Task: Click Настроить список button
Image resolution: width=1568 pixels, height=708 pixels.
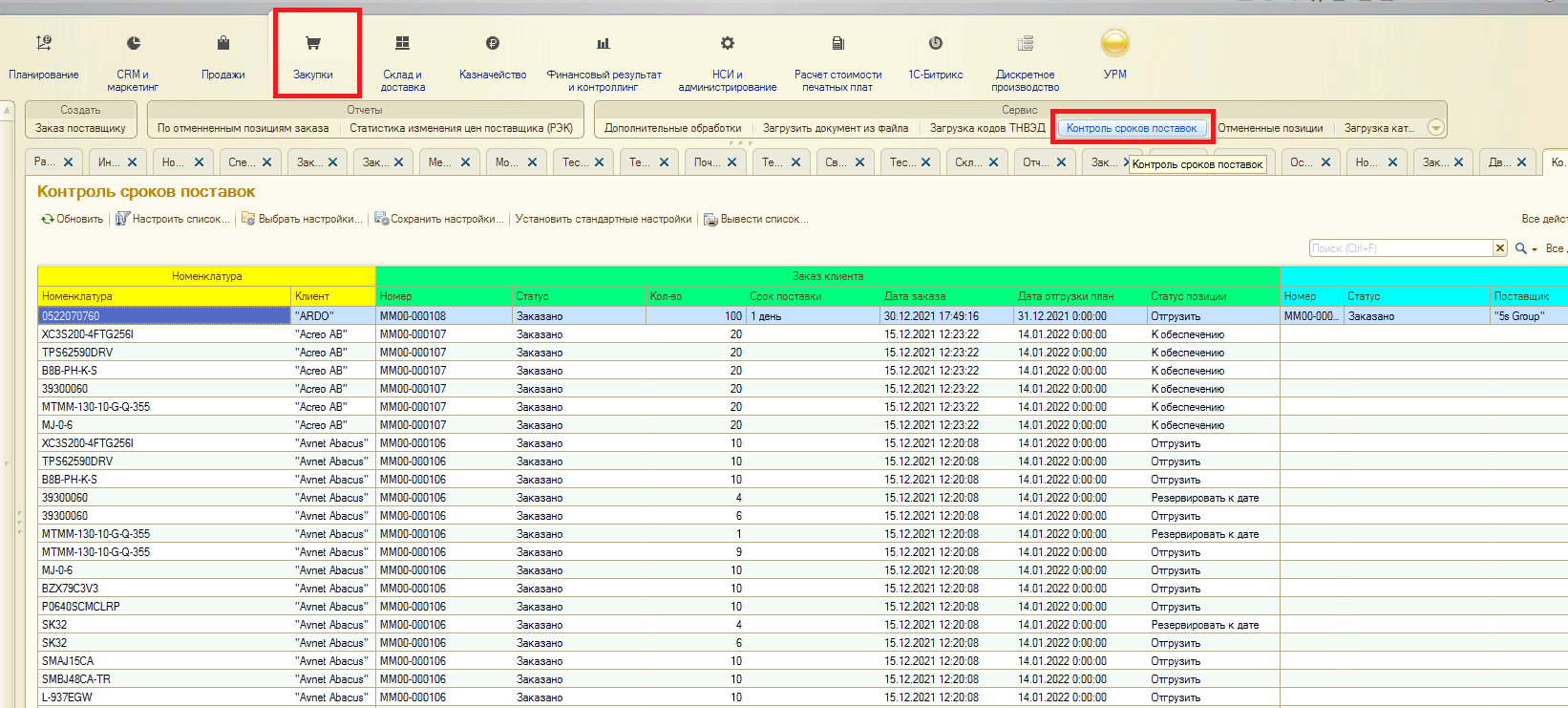Action: [x=173, y=219]
